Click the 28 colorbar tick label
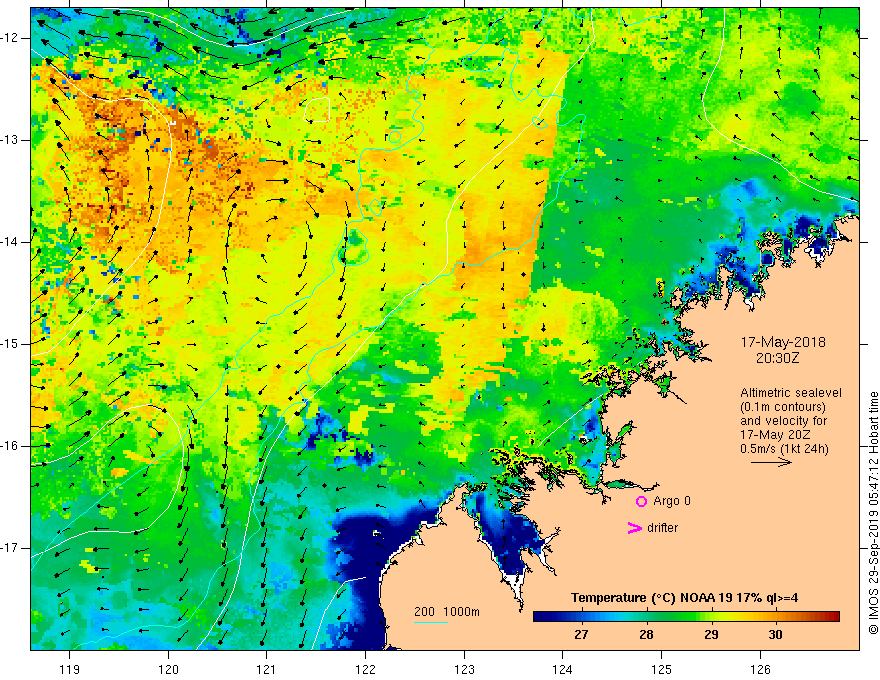The image size is (880, 680). pos(646,635)
